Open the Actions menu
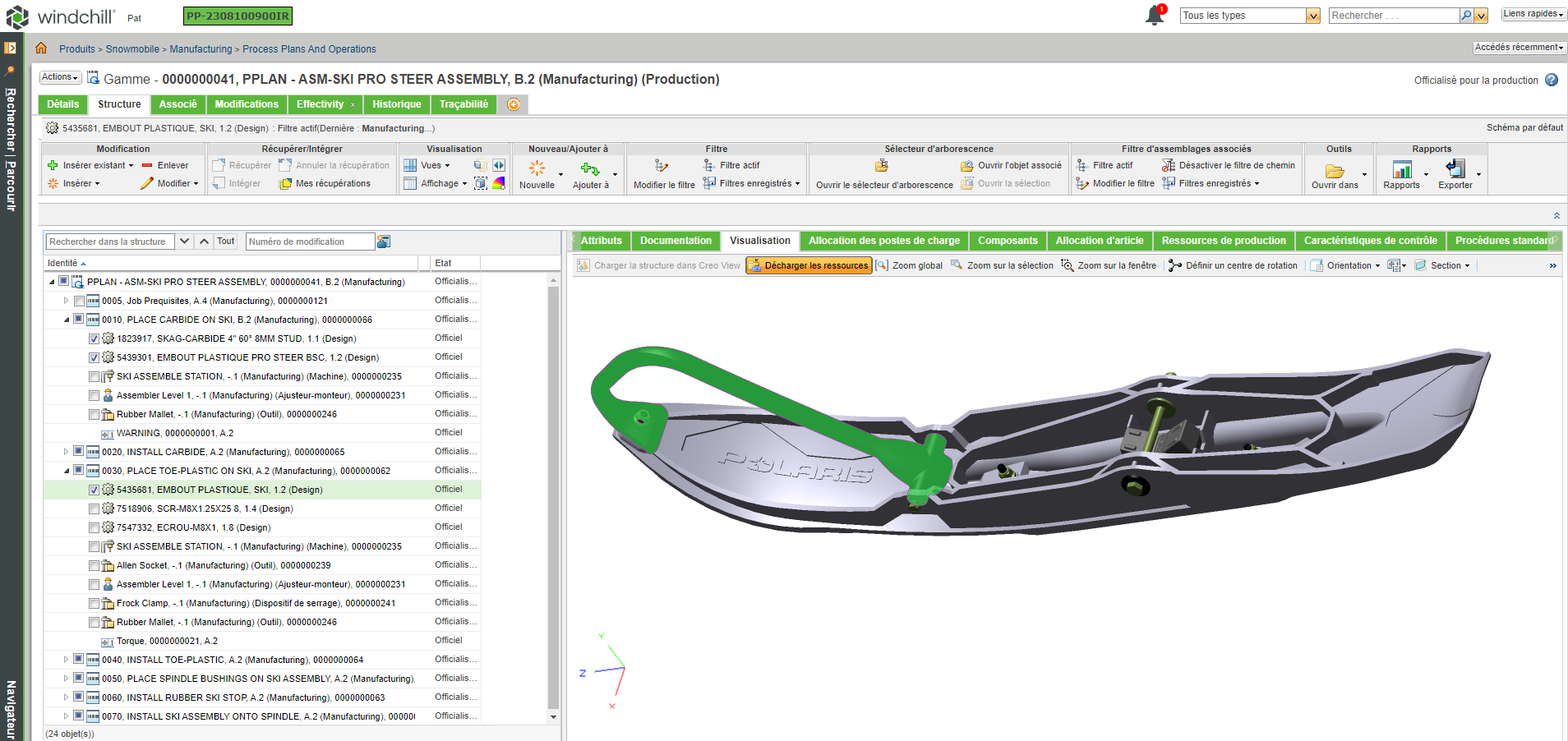This screenshot has width=1568, height=741. (x=58, y=76)
